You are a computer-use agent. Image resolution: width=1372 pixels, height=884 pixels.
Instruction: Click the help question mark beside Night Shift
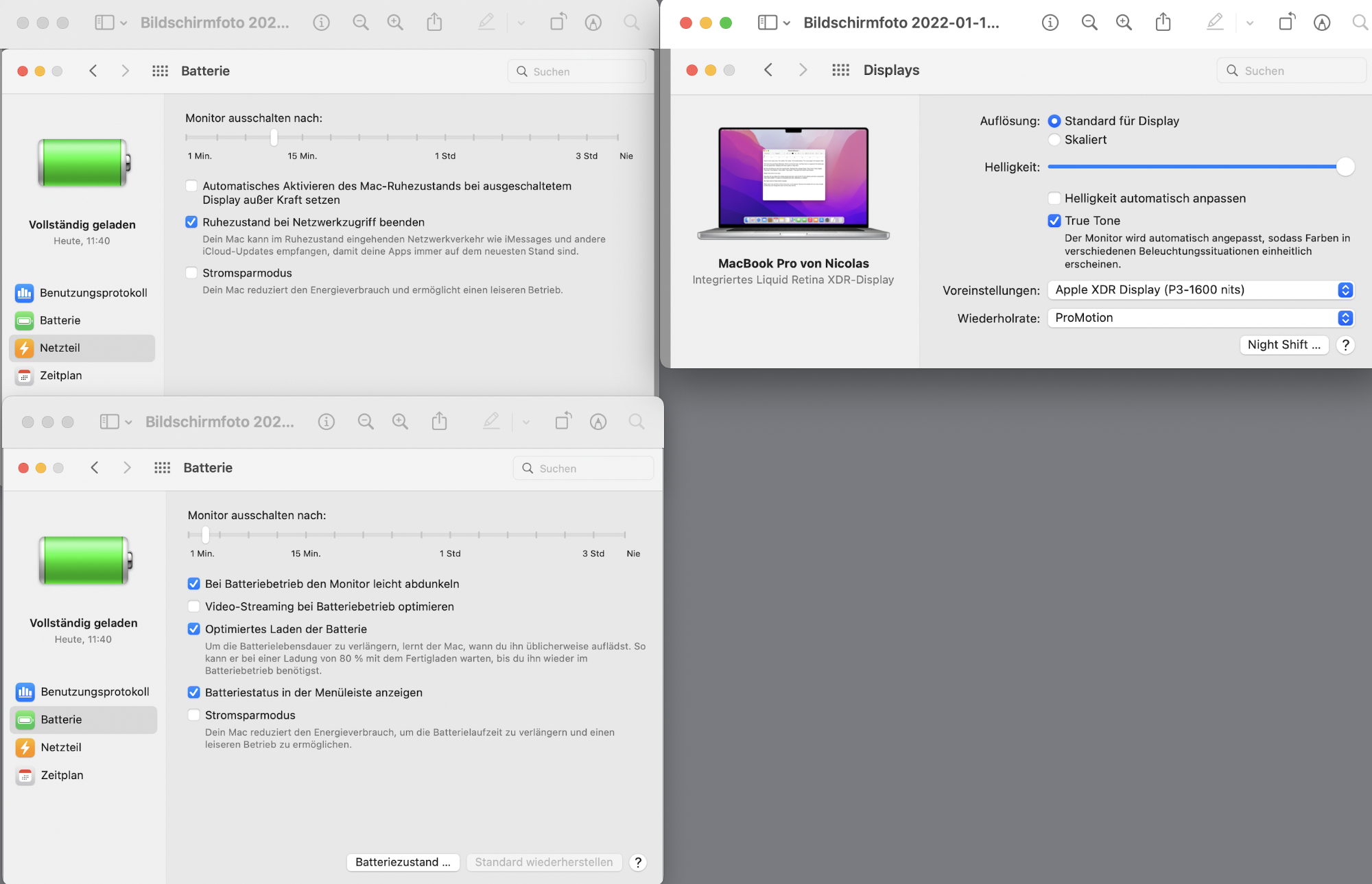click(x=1345, y=345)
